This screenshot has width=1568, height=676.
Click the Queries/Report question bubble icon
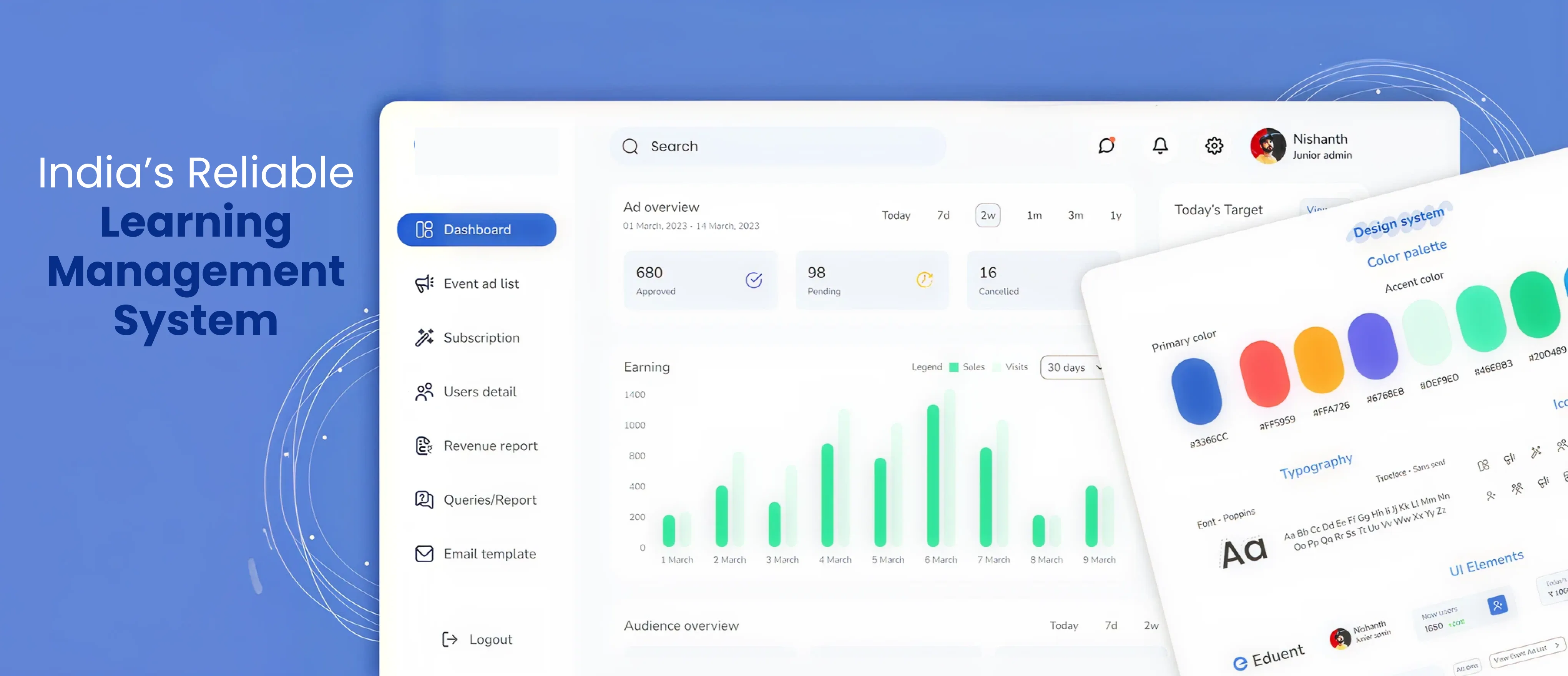click(x=424, y=500)
